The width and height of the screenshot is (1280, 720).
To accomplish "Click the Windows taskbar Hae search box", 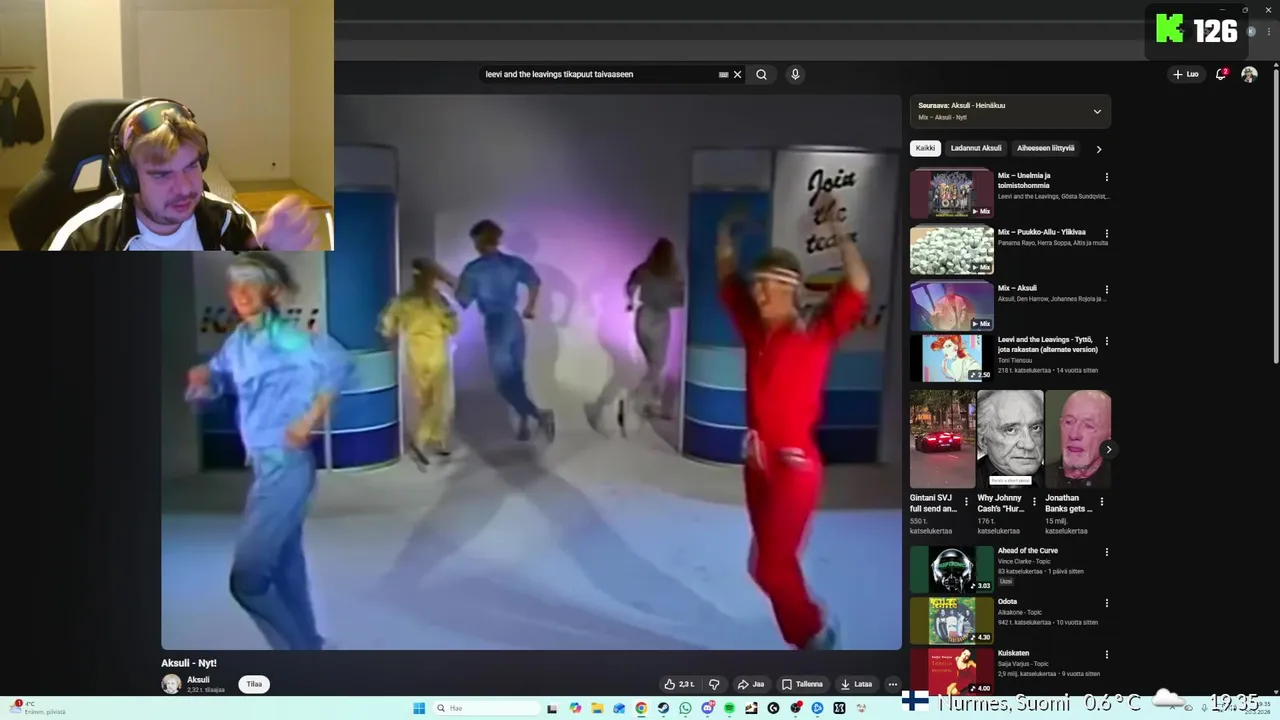I will pyautogui.click(x=487, y=708).
